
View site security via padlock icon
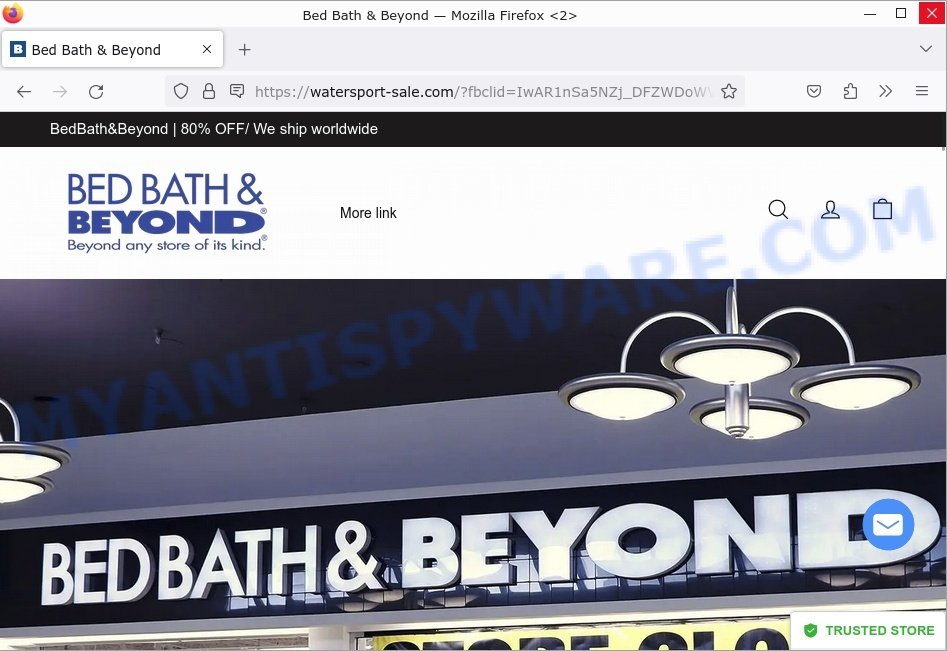pyautogui.click(x=209, y=91)
